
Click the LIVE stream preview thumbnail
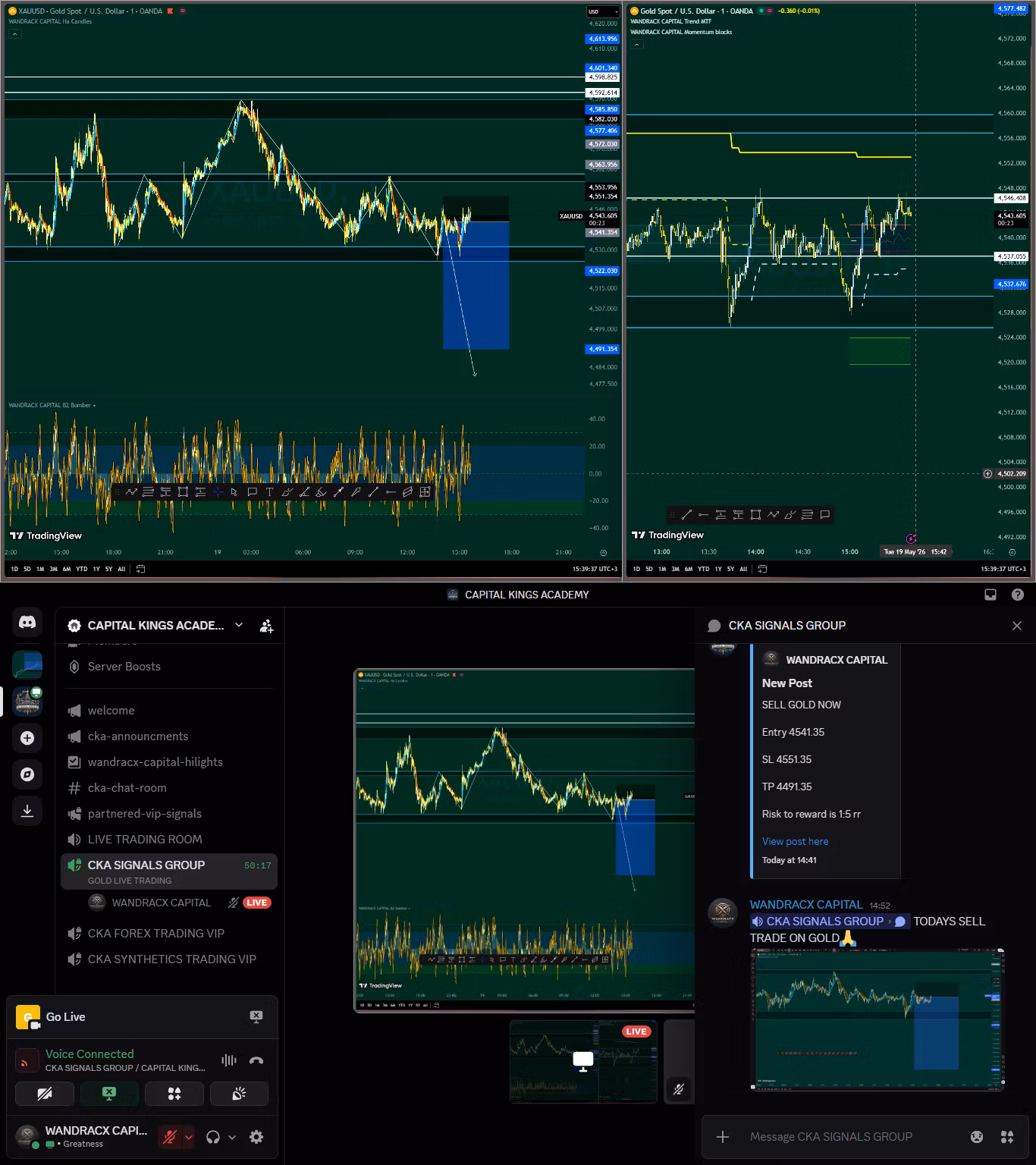pyautogui.click(x=583, y=1061)
